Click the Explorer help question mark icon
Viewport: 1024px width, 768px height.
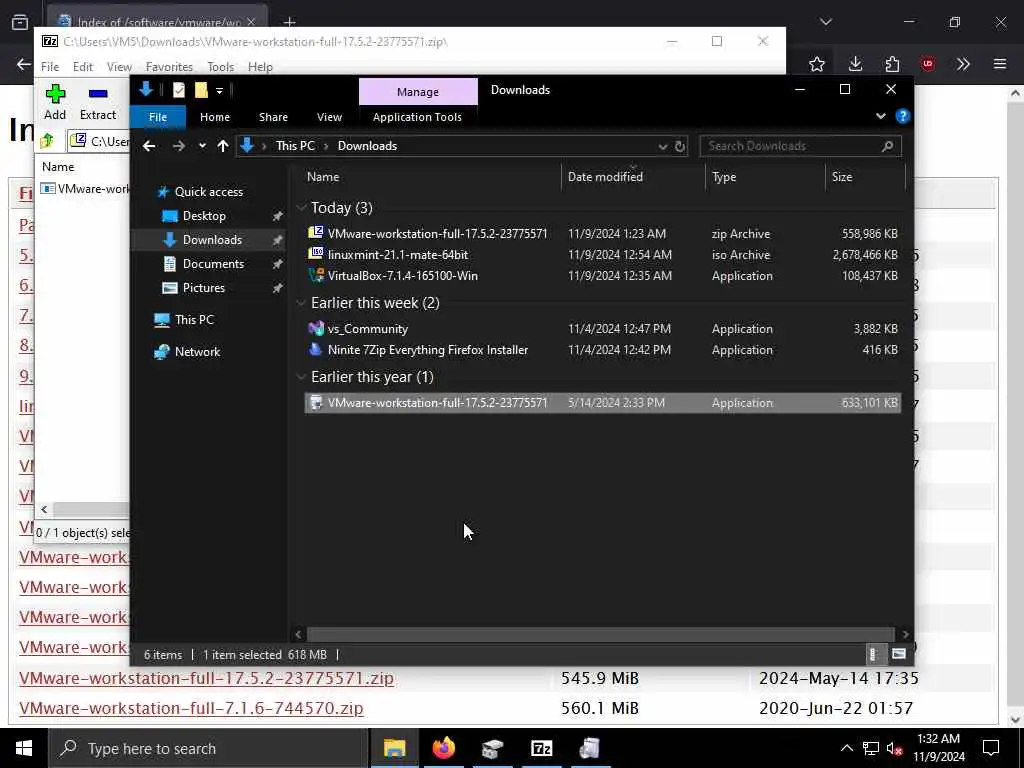[903, 116]
